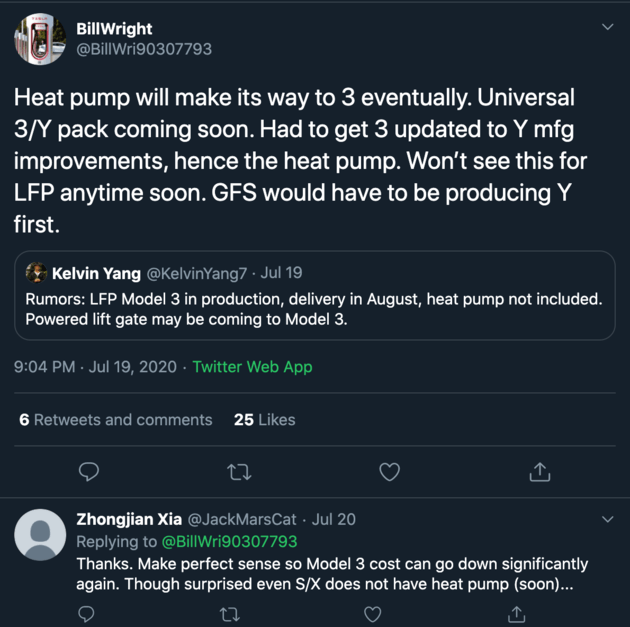Image resolution: width=630 pixels, height=627 pixels.
Task: Open the 9:04 PM Jul 19, 2020 timestamp
Action: 95,367
